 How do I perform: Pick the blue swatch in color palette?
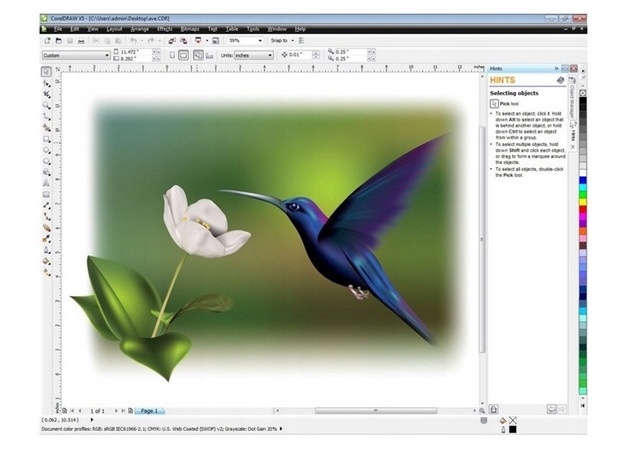tap(583, 180)
